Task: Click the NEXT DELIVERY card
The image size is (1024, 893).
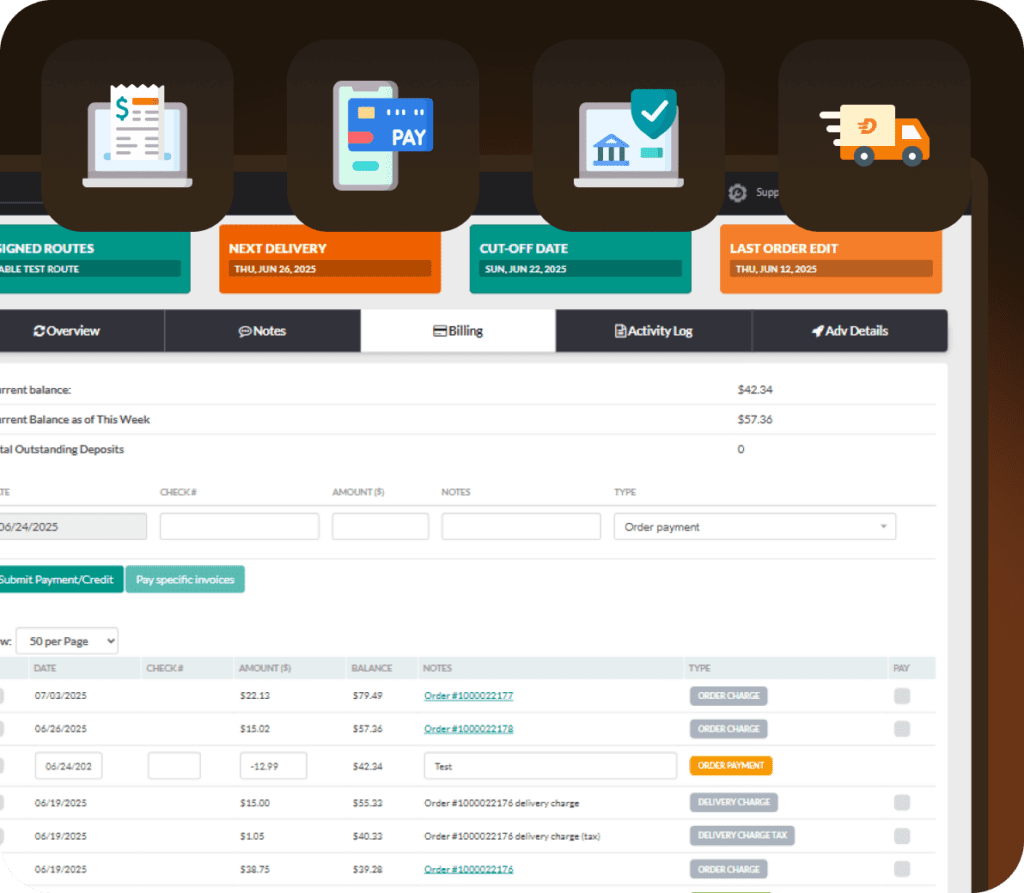Action: tap(330, 259)
